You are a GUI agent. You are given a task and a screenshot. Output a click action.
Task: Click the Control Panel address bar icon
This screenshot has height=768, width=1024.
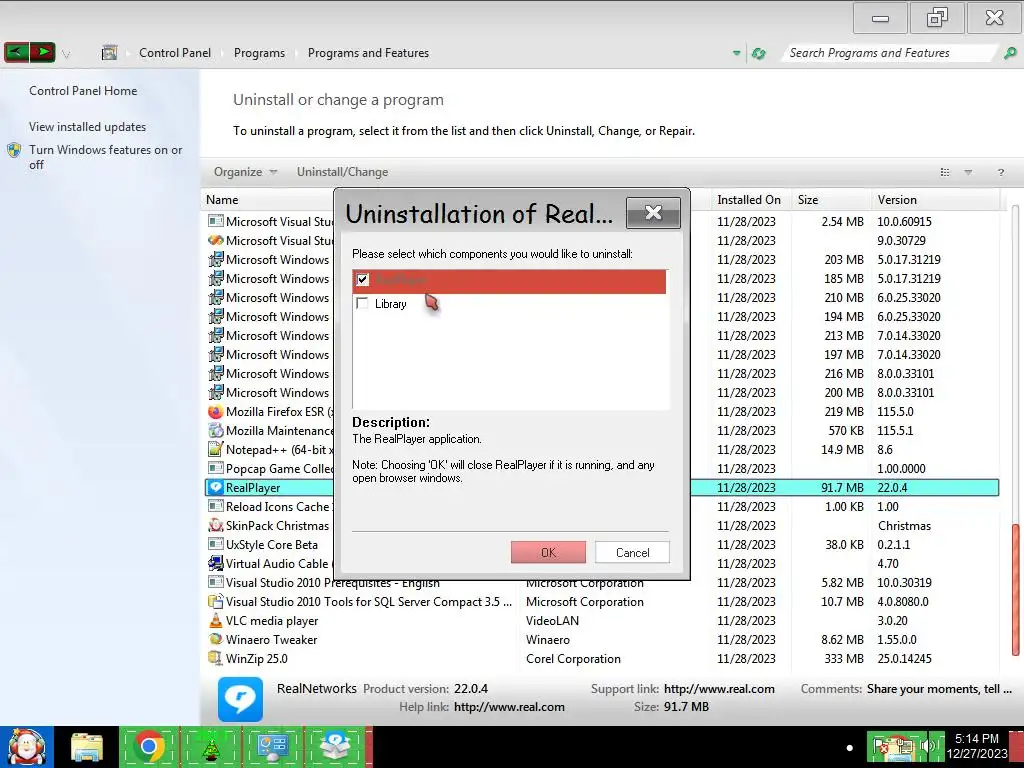(110, 53)
